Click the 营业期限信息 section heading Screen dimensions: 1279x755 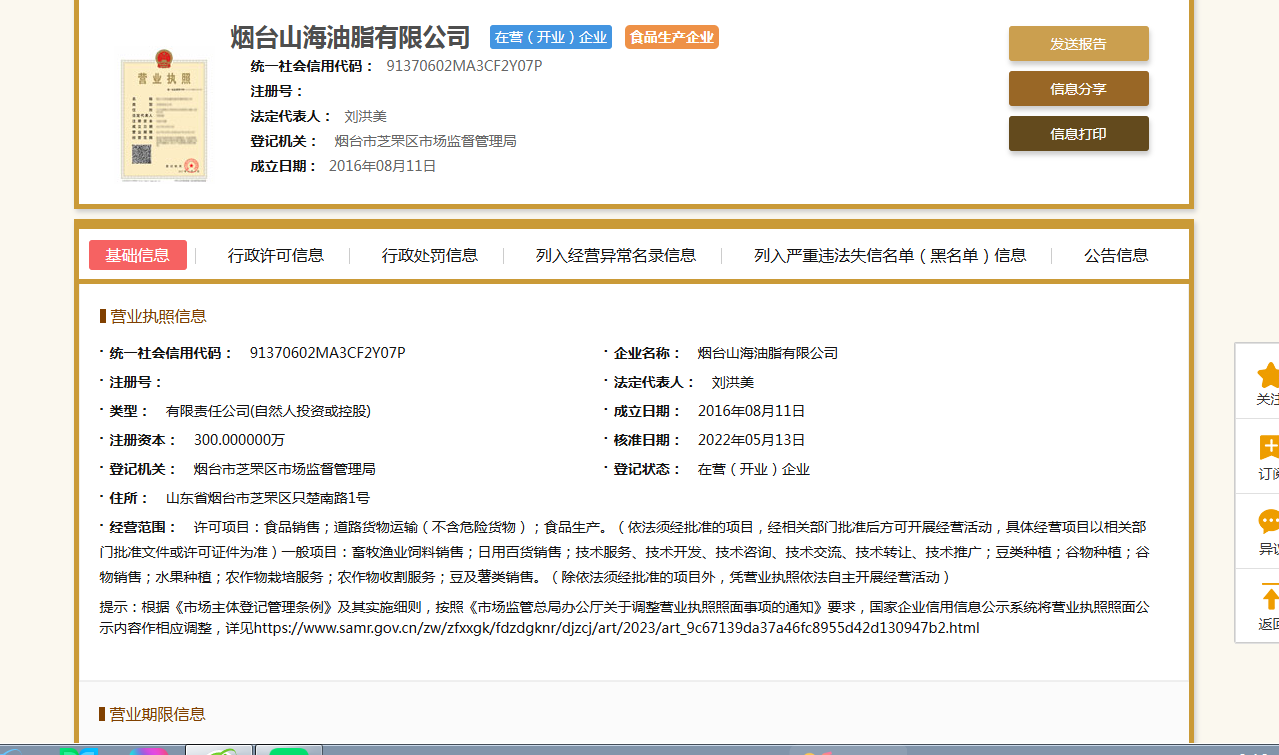(x=157, y=714)
